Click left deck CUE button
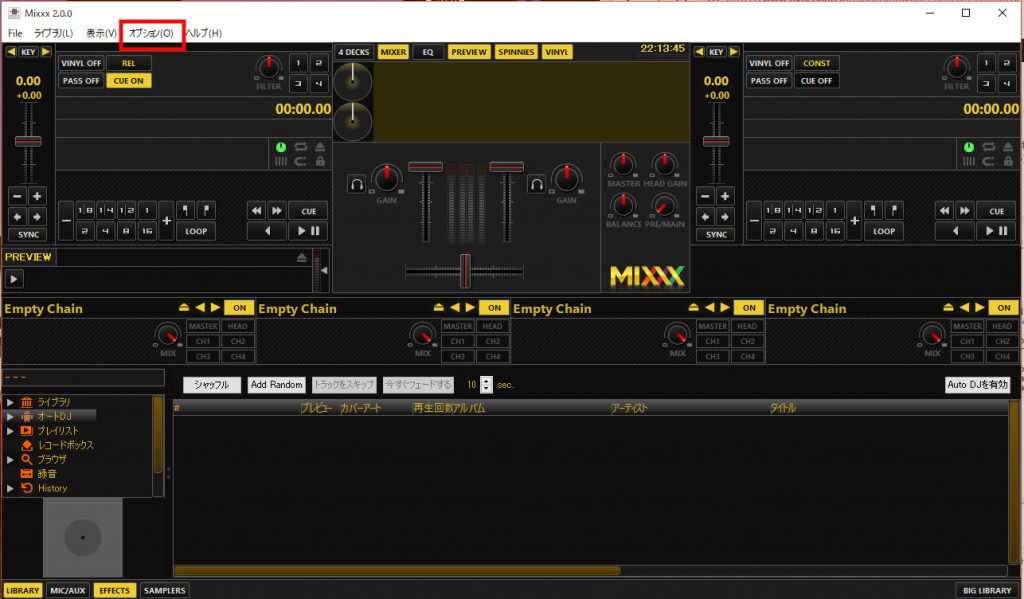The width and height of the screenshot is (1024, 599). tap(308, 211)
